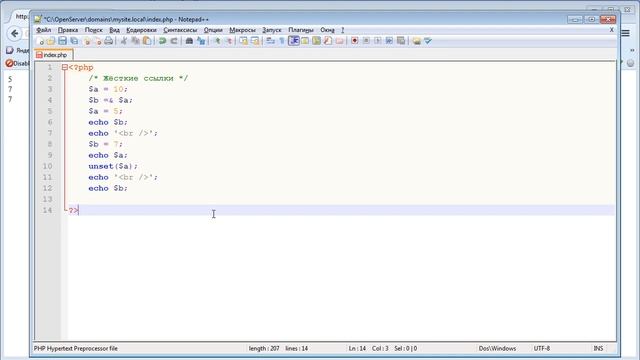Click 'length : 207' in the status bar
Screen dimensions: 640x360
[264, 349]
